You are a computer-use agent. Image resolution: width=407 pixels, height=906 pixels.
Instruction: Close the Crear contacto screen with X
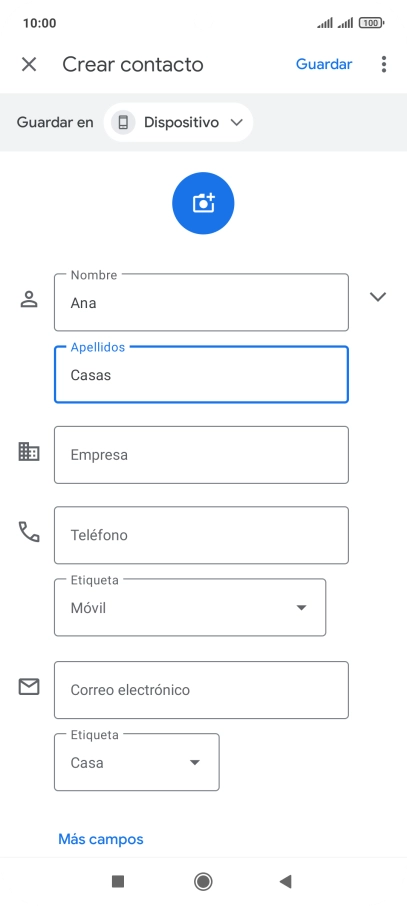29,64
